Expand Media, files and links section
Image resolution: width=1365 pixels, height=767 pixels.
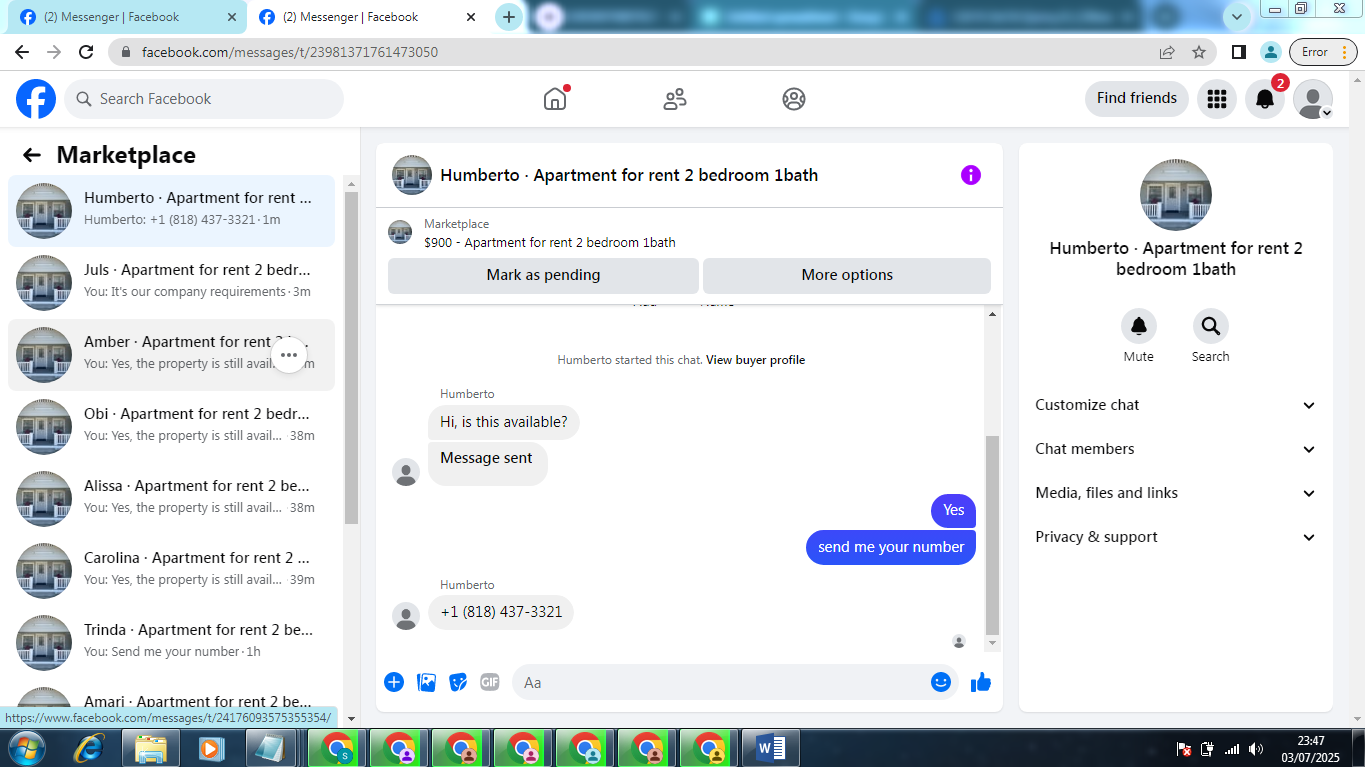[1176, 493]
